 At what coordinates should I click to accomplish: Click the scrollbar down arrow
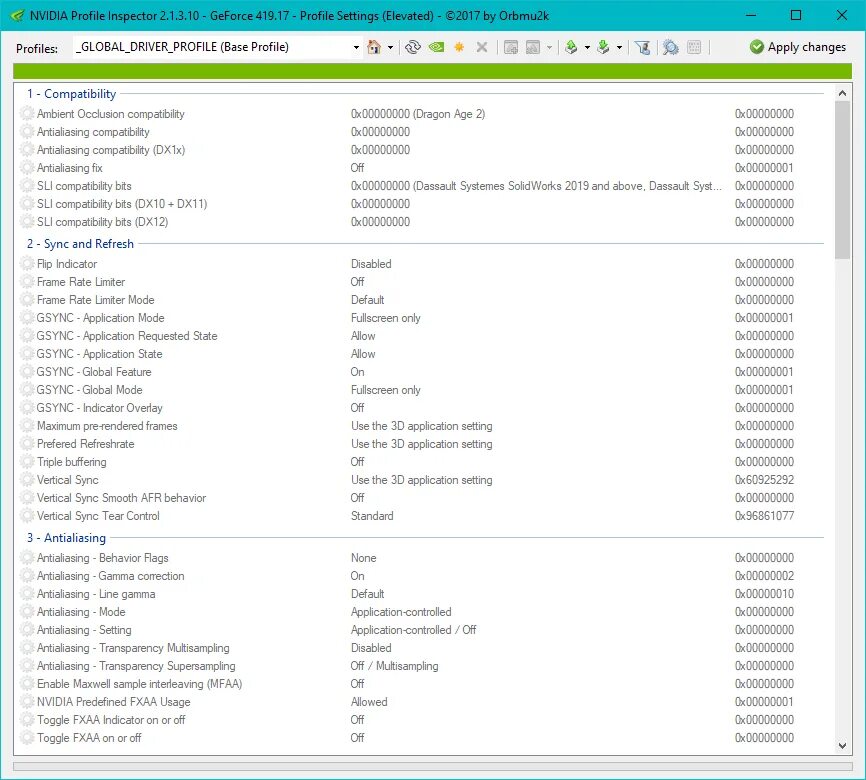(842, 746)
